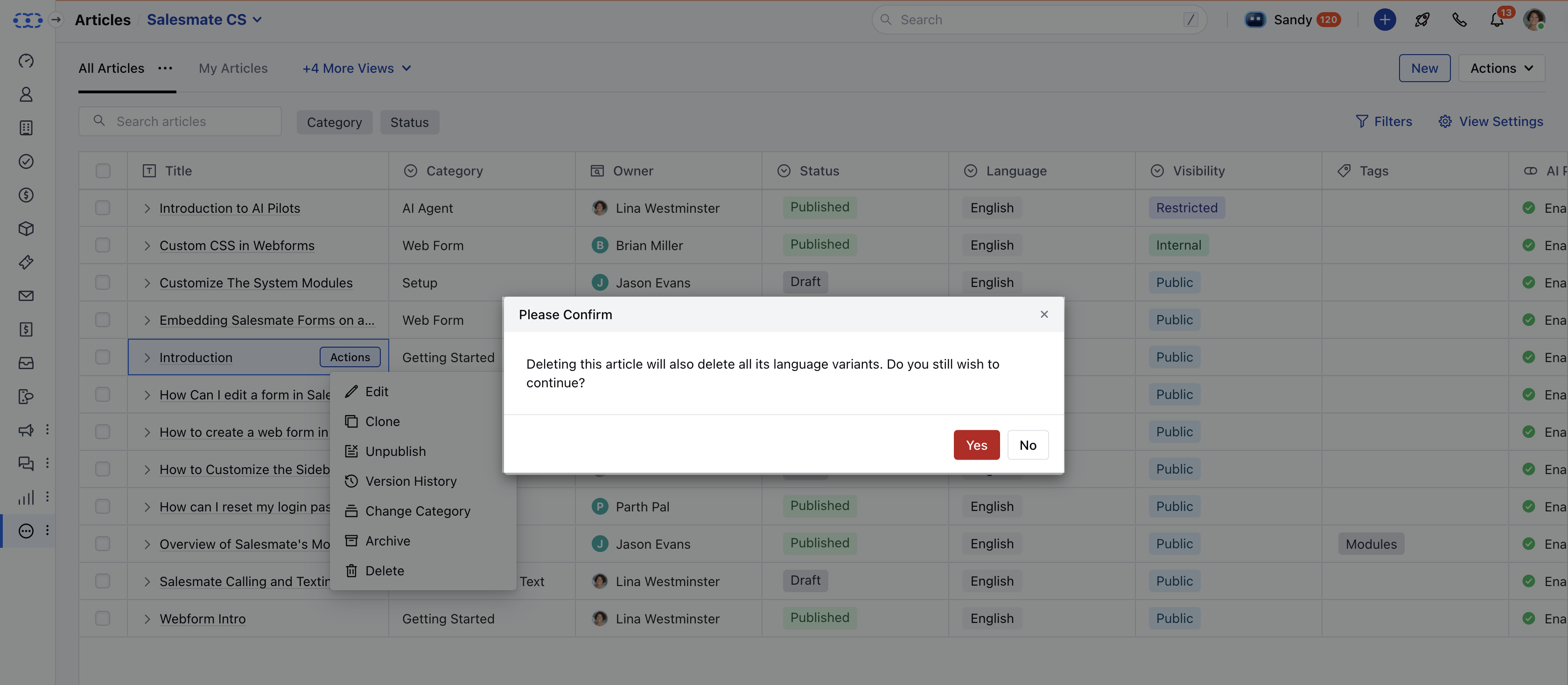
Task: Close the Please Confirm dialog
Action: (x=1044, y=314)
